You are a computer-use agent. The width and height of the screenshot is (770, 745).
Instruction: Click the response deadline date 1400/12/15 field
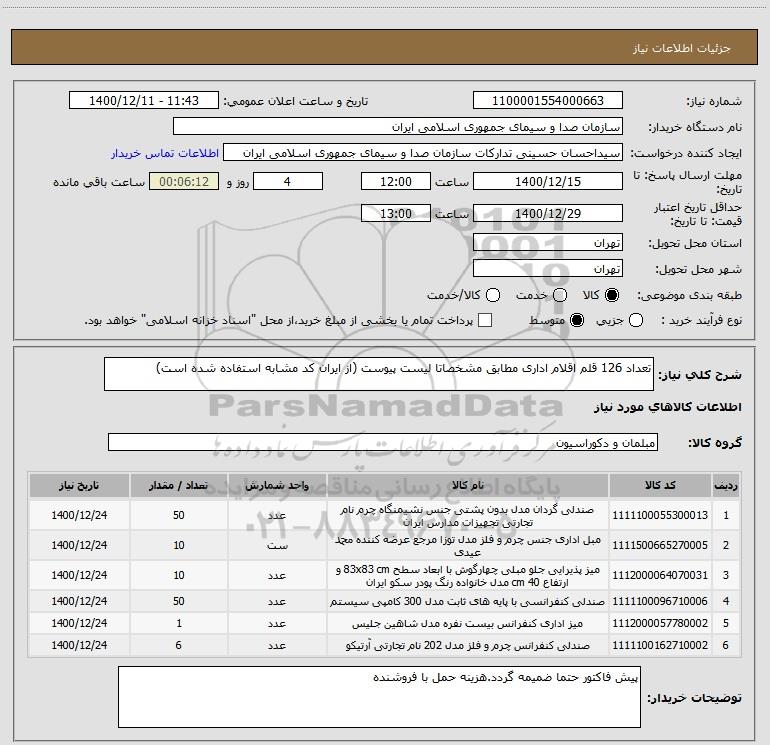tap(548, 181)
